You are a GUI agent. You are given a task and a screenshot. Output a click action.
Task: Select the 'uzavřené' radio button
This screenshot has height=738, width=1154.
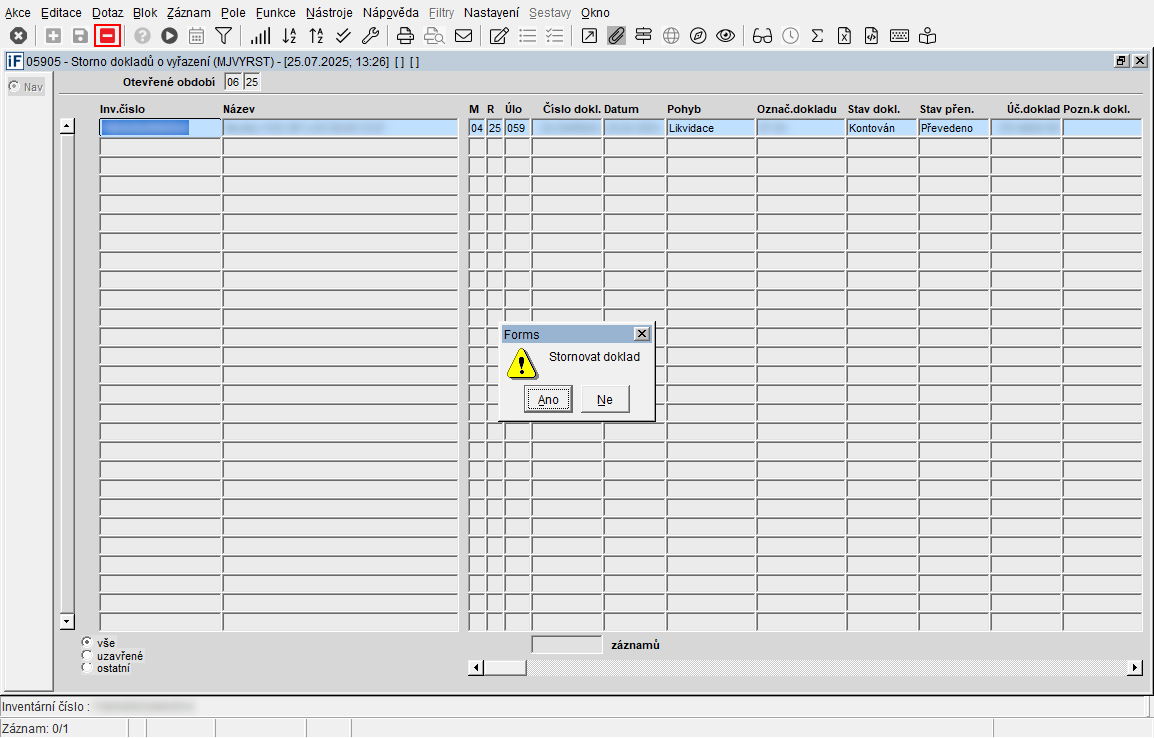pyautogui.click(x=87, y=655)
